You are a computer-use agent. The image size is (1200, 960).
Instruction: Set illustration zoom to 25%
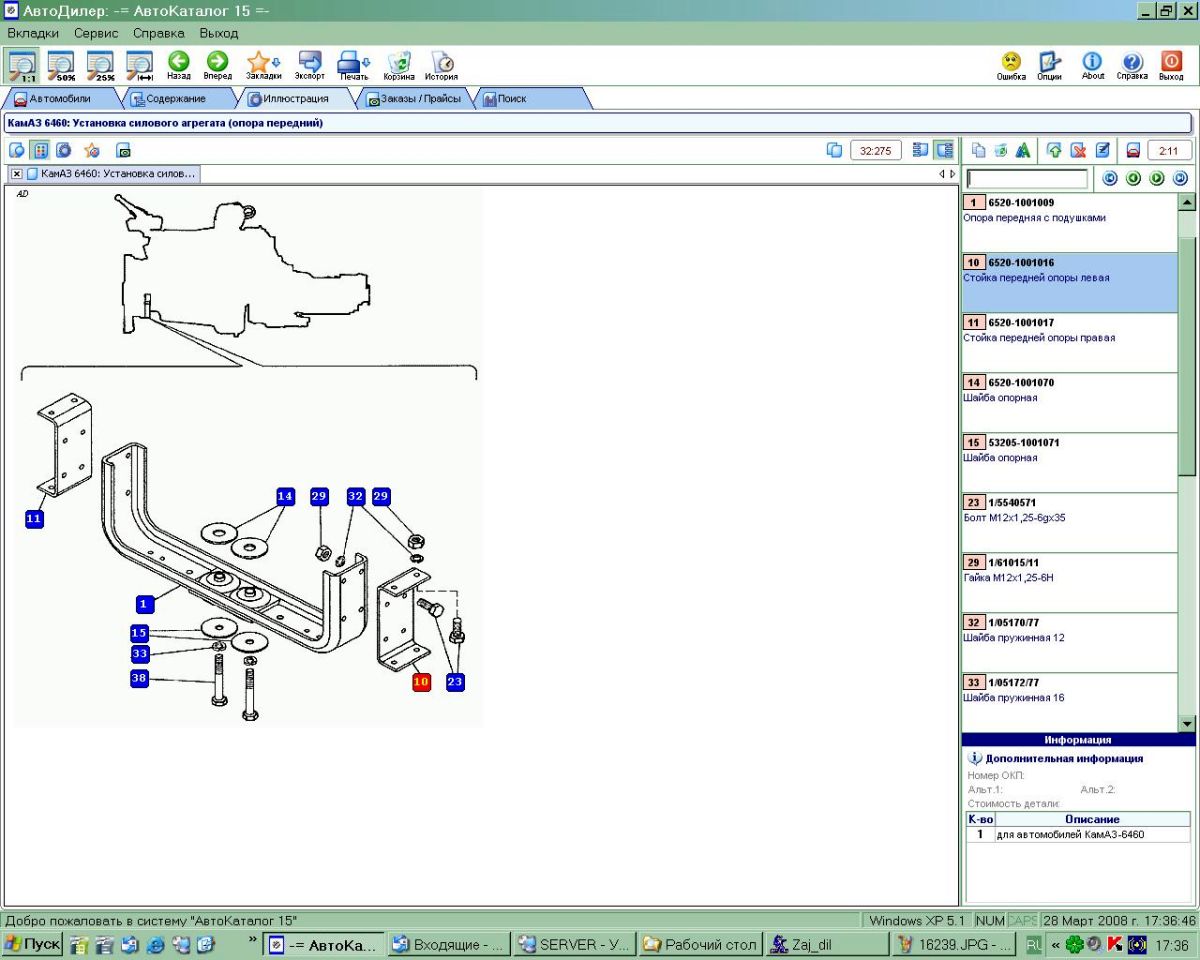click(x=101, y=65)
